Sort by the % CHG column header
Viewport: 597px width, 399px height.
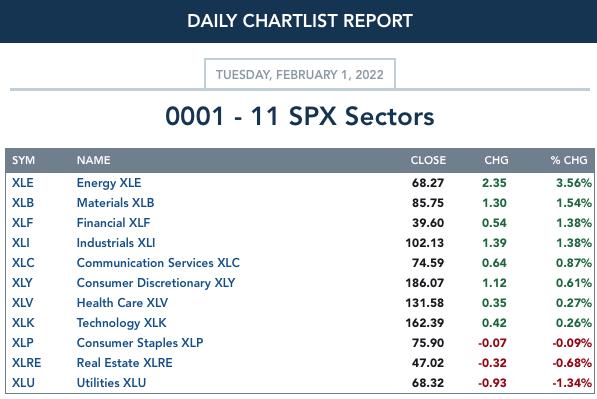coord(569,160)
